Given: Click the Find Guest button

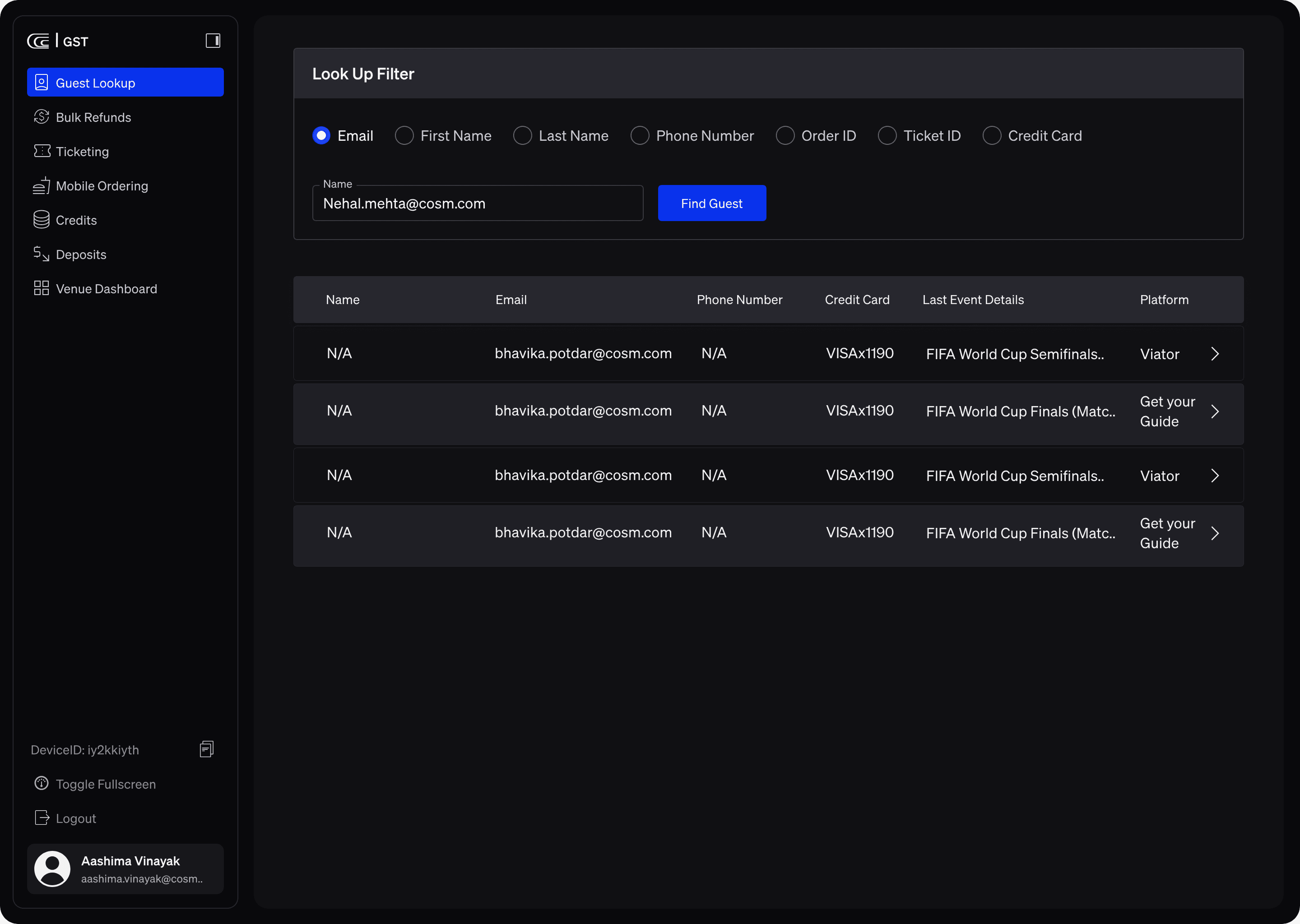Looking at the screenshot, I should click(x=711, y=203).
